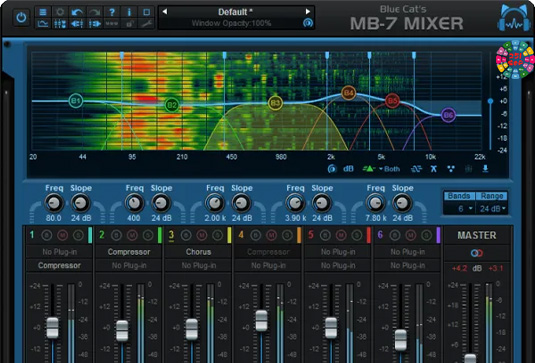535x363 pixels.
Task: Click the 7.80 k Freq knob
Action: tap(375, 203)
